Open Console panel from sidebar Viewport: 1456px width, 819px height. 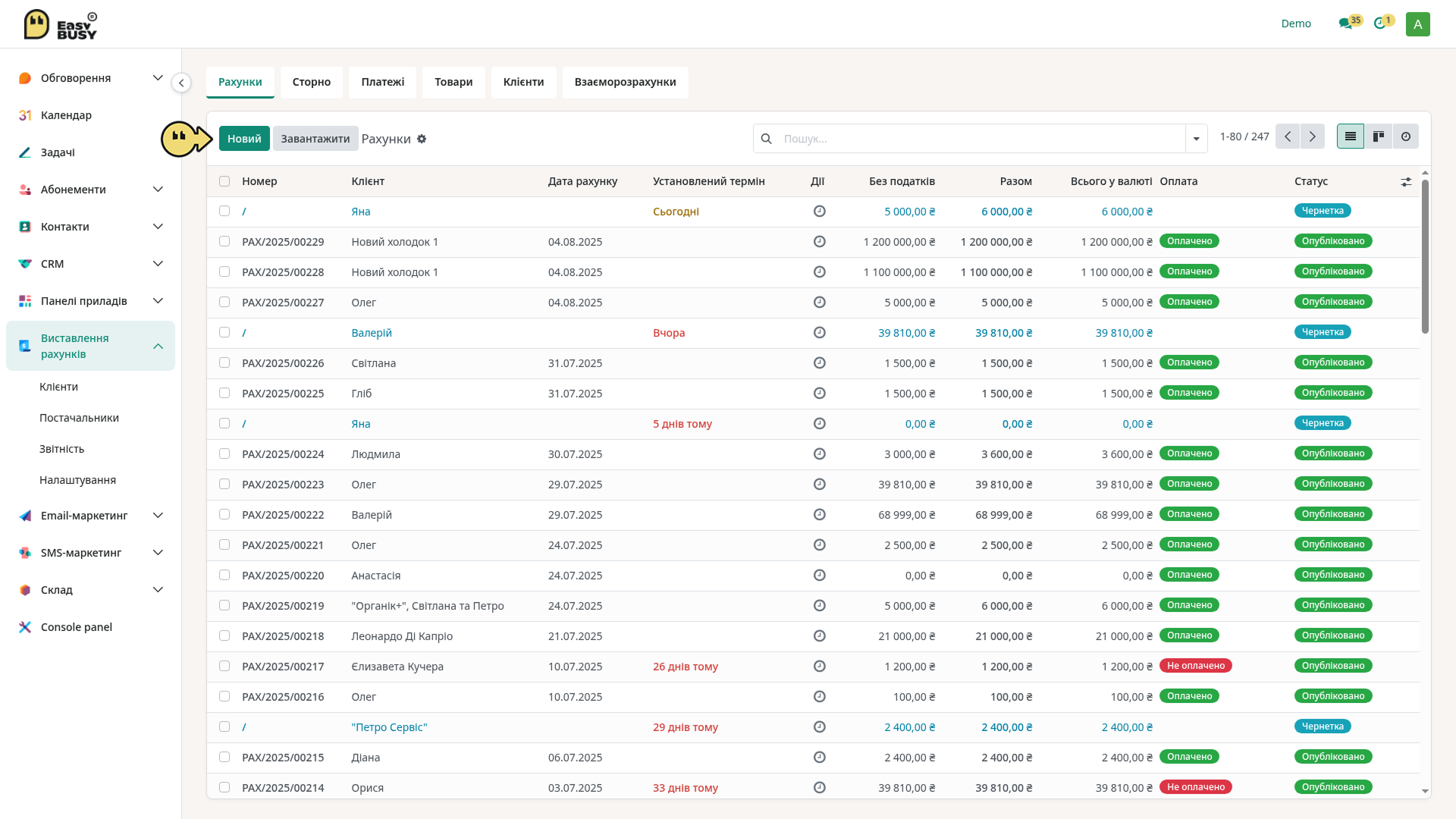76,627
